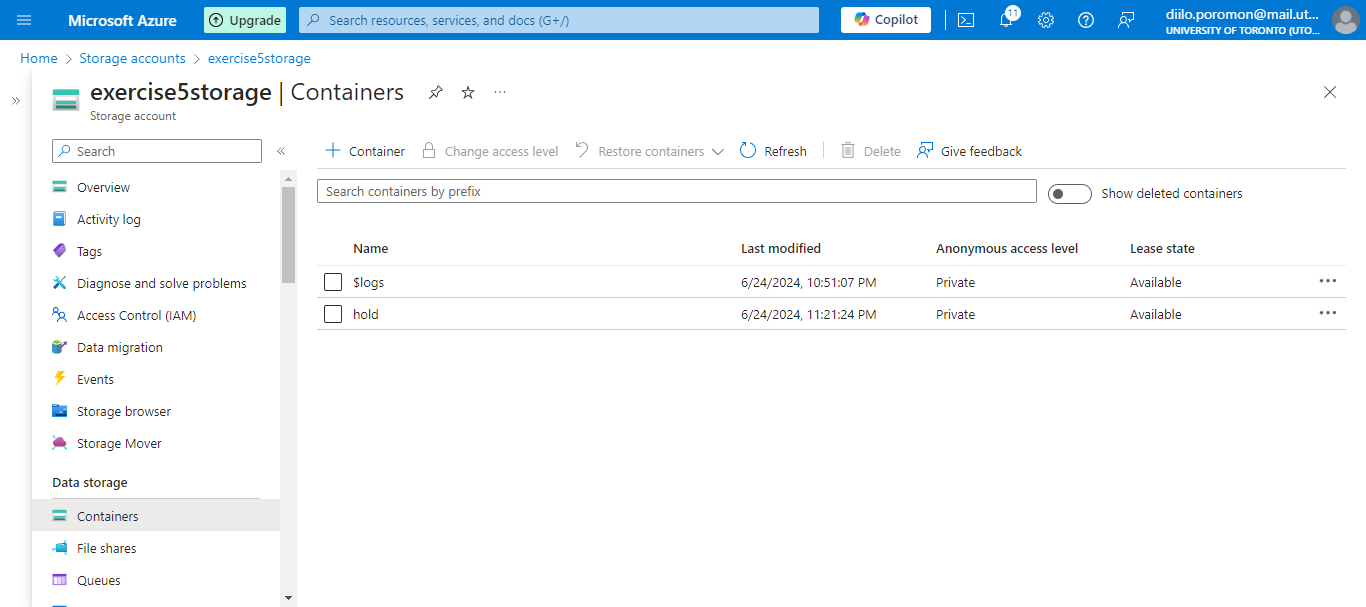Click the Search containers by prefix field
This screenshot has height=607, width=1366.
point(676,191)
